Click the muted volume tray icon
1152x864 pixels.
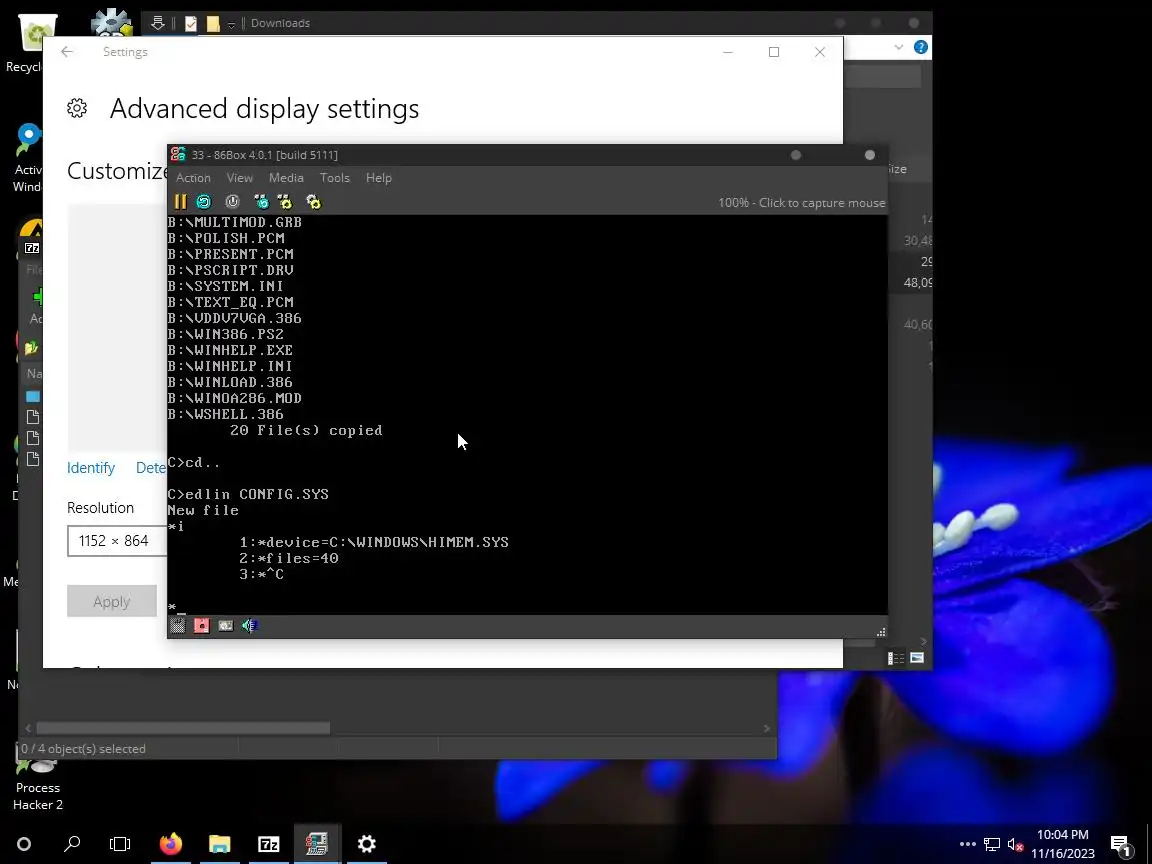point(1015,845)
